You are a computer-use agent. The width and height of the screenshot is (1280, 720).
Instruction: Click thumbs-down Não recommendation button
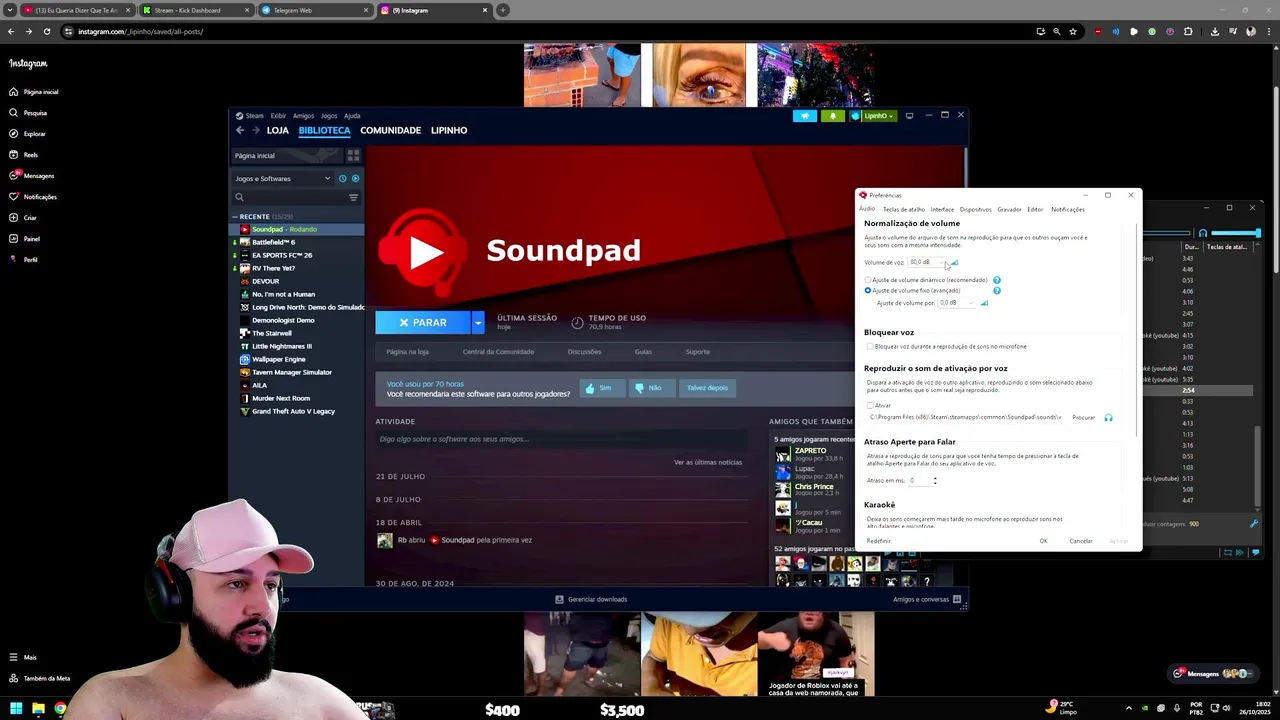coord(651,388)
